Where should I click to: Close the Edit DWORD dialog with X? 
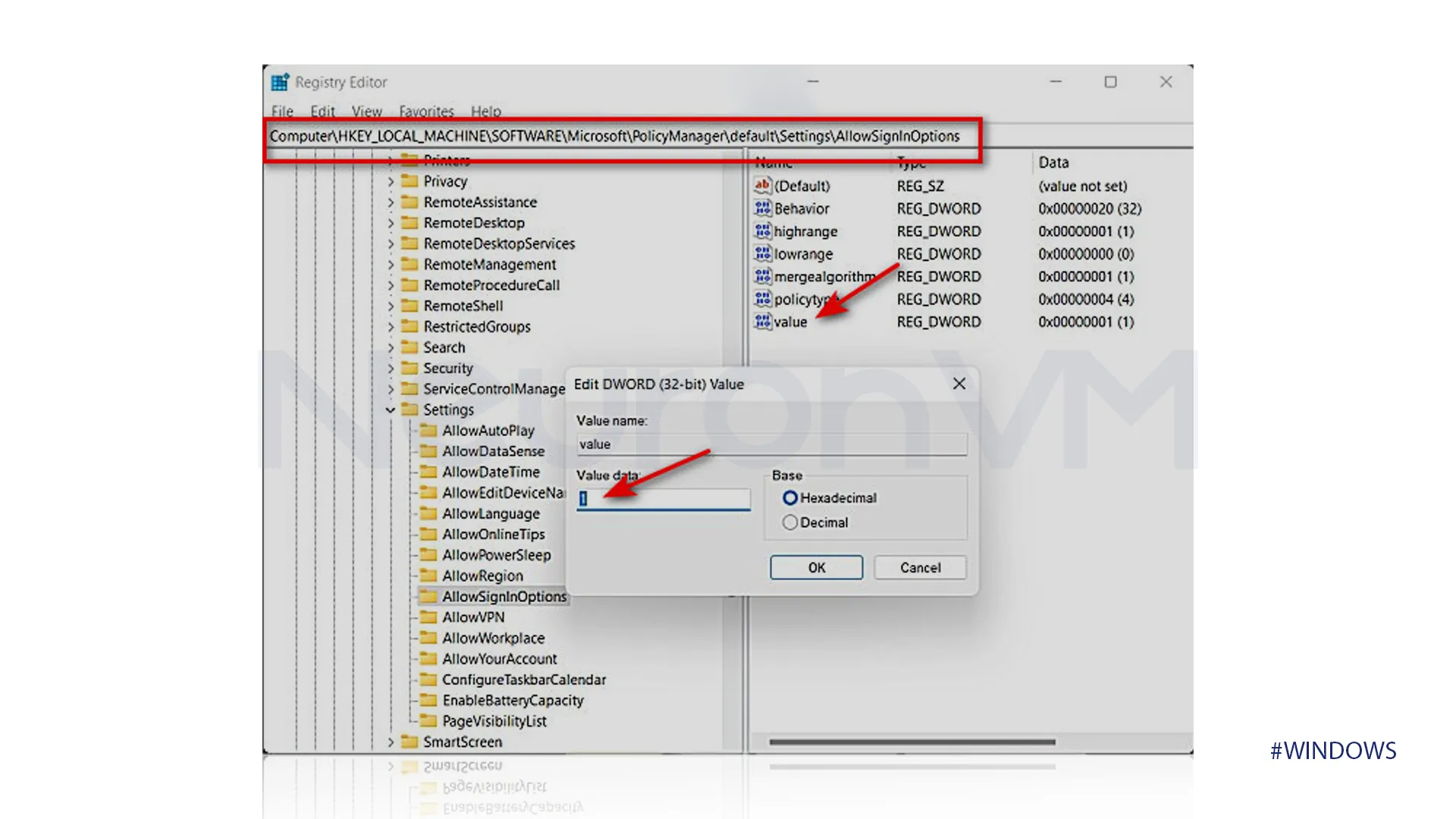click(x=959, y=384)
